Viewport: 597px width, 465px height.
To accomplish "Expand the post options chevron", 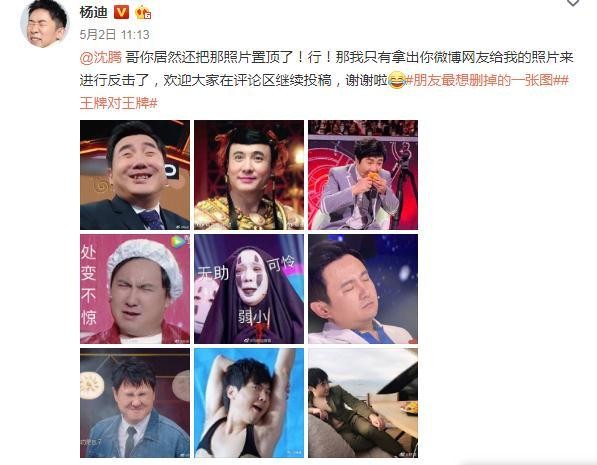I will point(573,3).
